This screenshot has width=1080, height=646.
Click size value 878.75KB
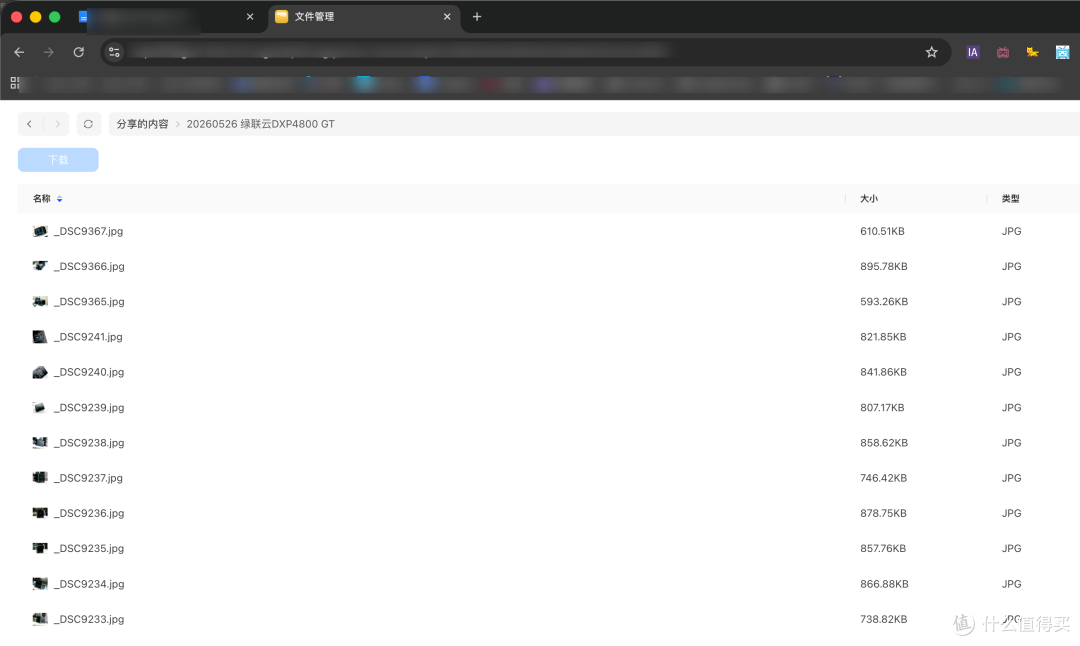pos(883,513)
